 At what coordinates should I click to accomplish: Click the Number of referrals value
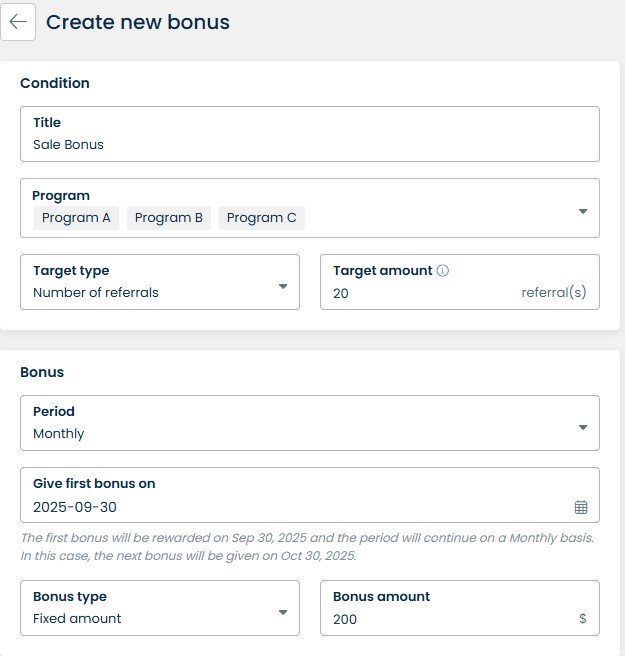(x=96, y=293)
